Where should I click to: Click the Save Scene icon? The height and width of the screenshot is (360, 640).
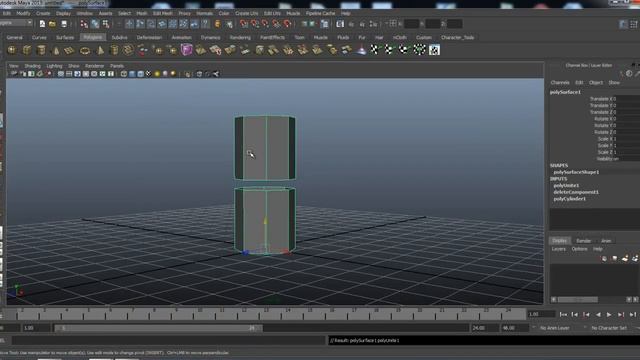[x=64, y=24]
